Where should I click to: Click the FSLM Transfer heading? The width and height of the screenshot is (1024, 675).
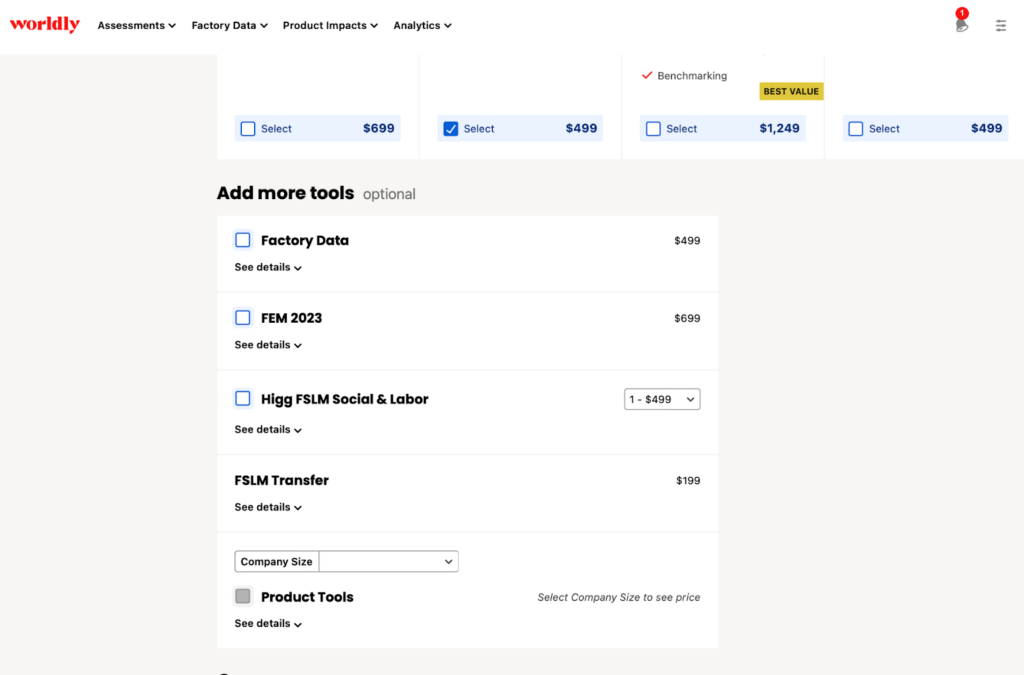tap(281, 480)
